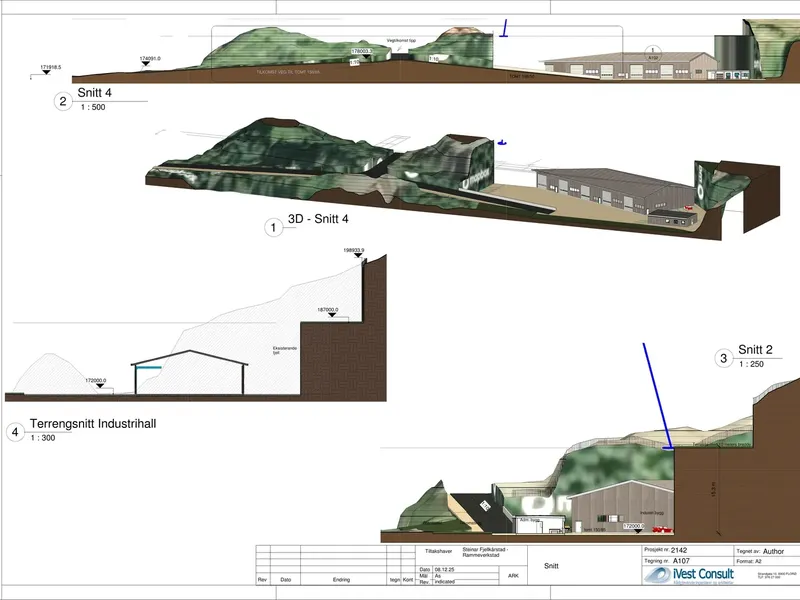Select the "TILKOMST VEG TIL TOMT" label in Snitt 4
The image size is (800, 600).
pos(288,72)
